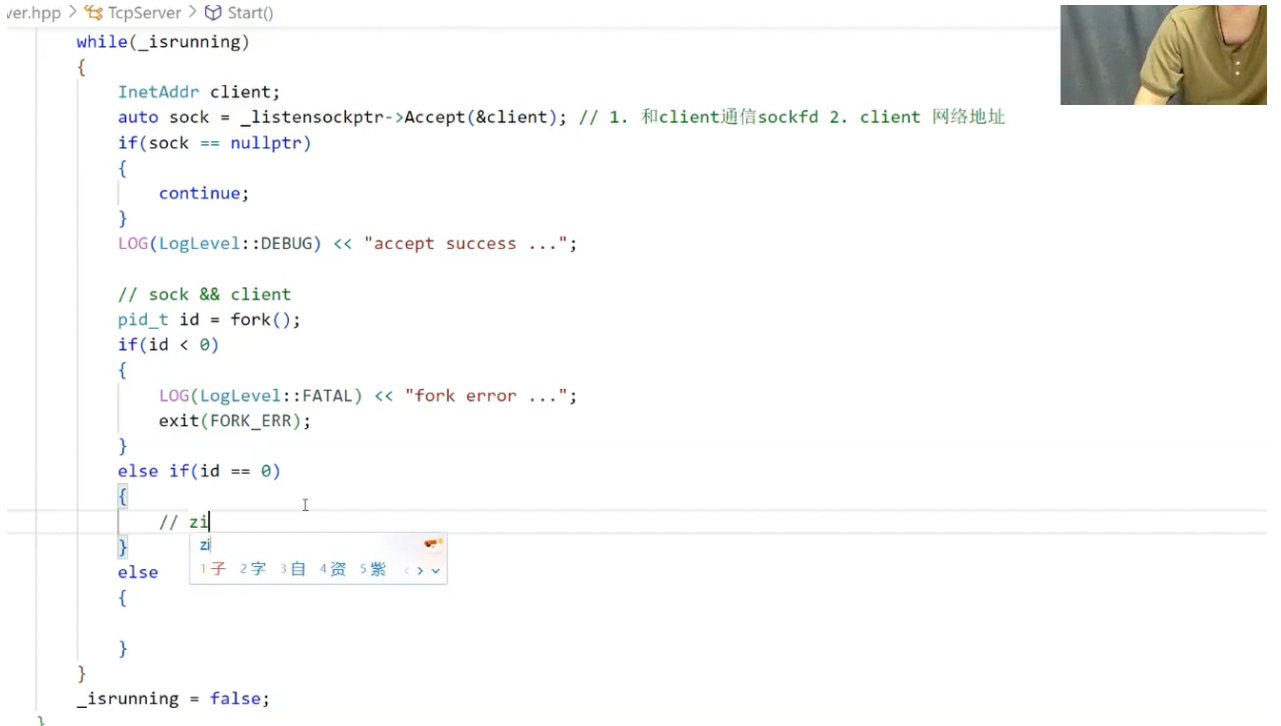
Task: Click the comment '// sock && client'
Action: tap(204, 294)
